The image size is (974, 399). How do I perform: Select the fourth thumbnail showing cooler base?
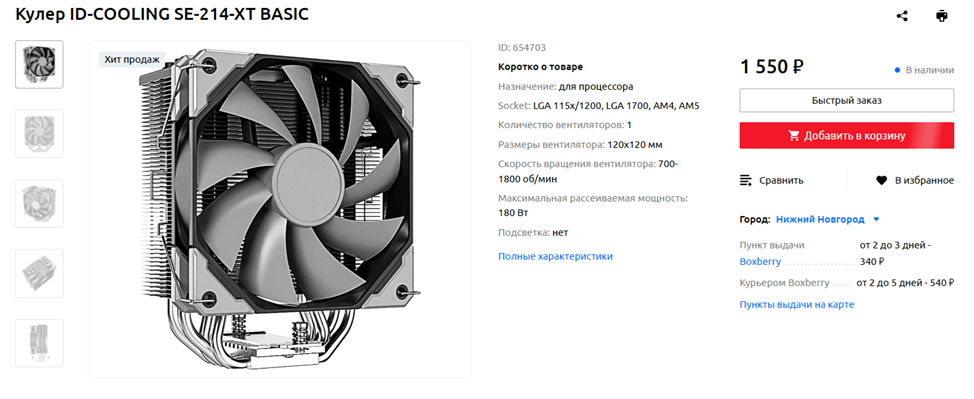point(39,273)
